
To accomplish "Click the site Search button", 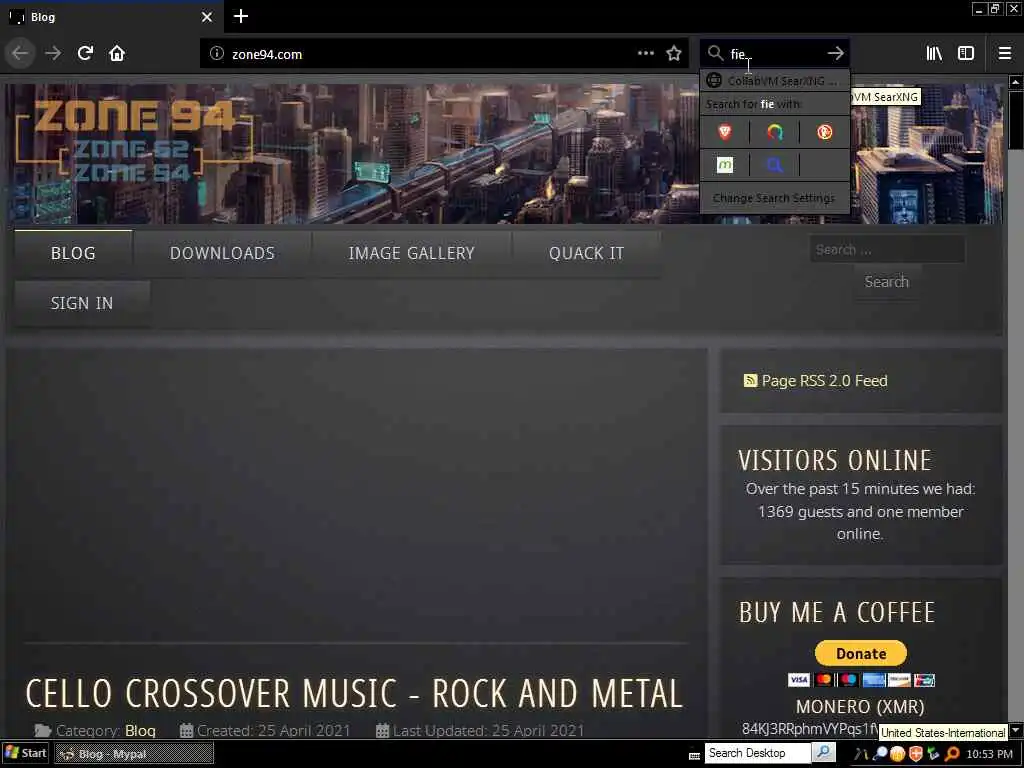I will coord(887,282).
